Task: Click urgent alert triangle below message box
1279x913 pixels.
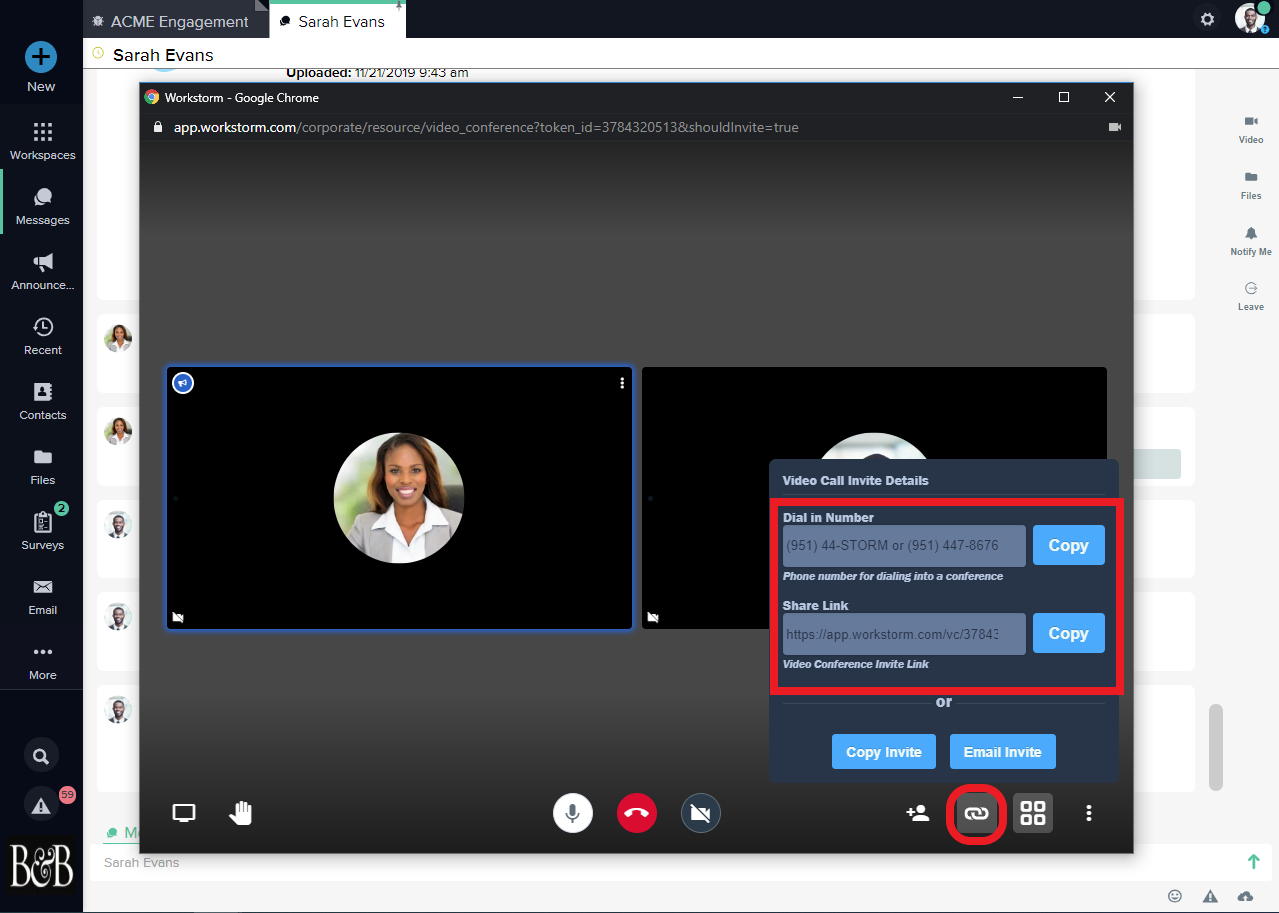Action: click(1210, 896)
